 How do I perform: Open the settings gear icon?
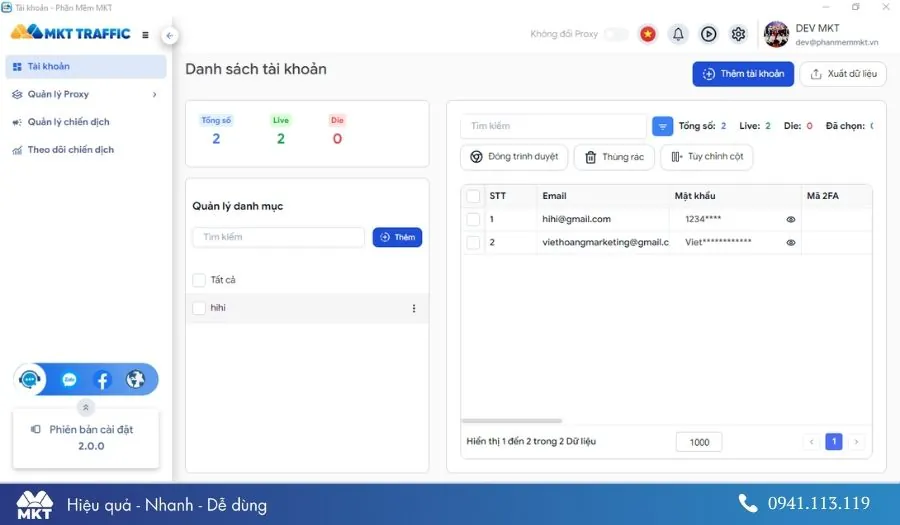tap(738, 34)
